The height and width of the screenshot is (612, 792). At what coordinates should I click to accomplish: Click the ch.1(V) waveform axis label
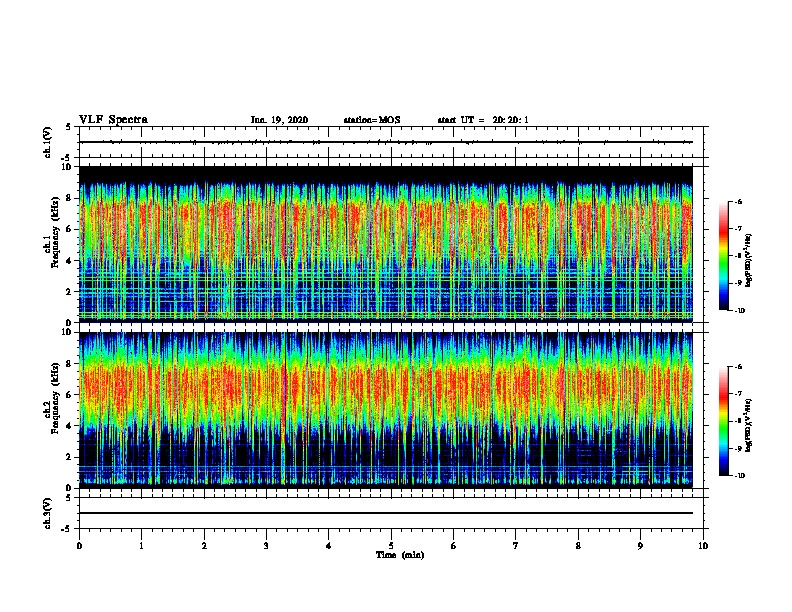coord(47,142)
